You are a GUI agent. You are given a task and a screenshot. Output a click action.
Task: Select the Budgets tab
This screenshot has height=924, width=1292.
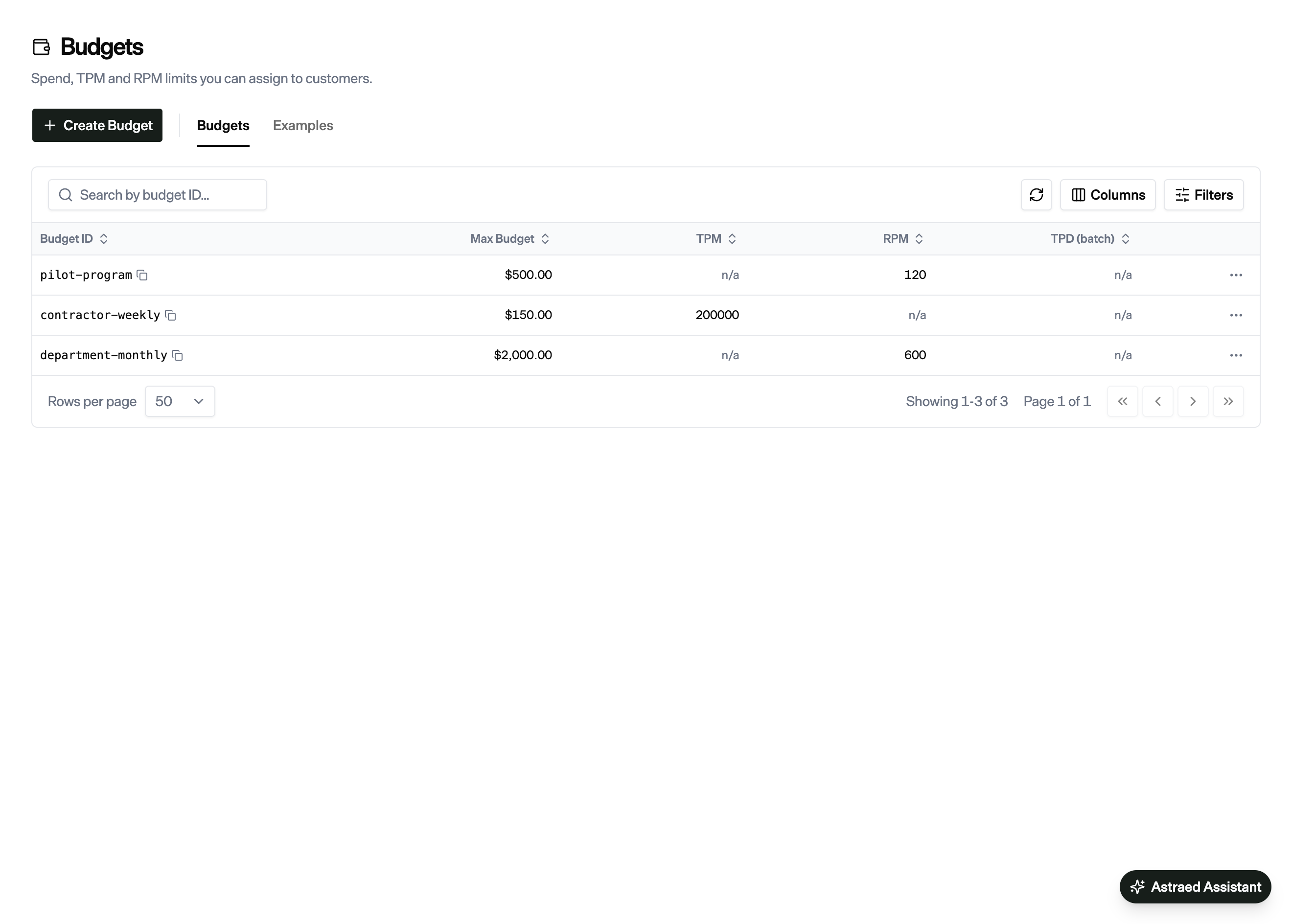pos(223,125)
